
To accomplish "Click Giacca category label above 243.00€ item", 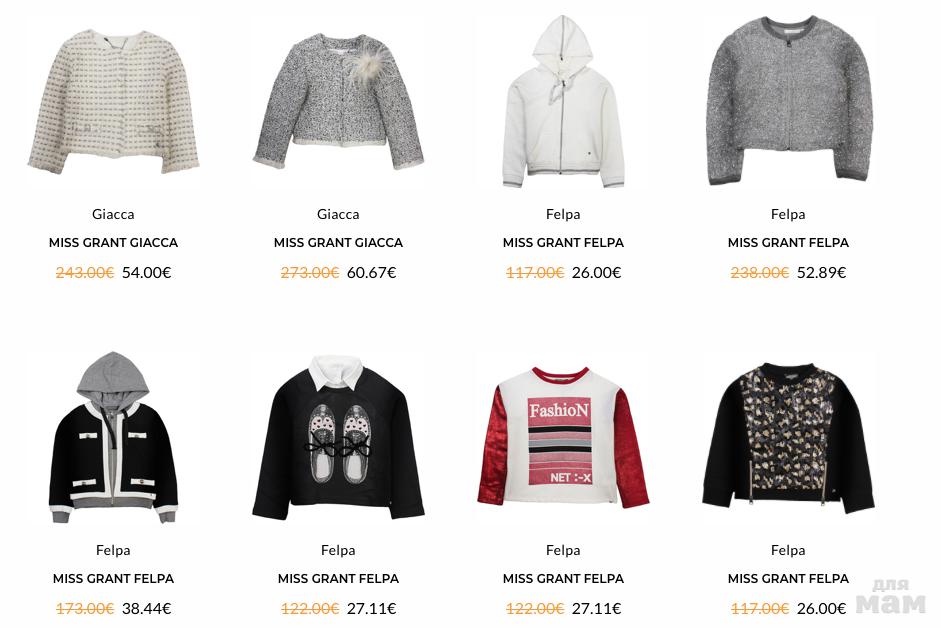I will point(113,214).
